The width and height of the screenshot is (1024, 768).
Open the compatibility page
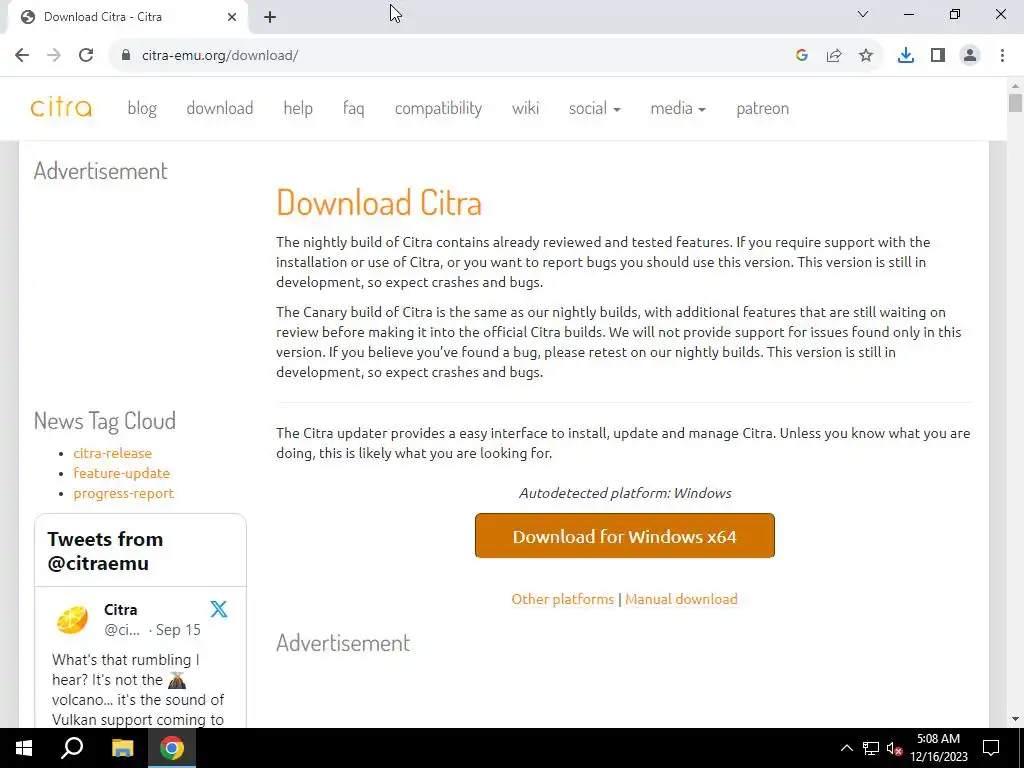(438, 108)
